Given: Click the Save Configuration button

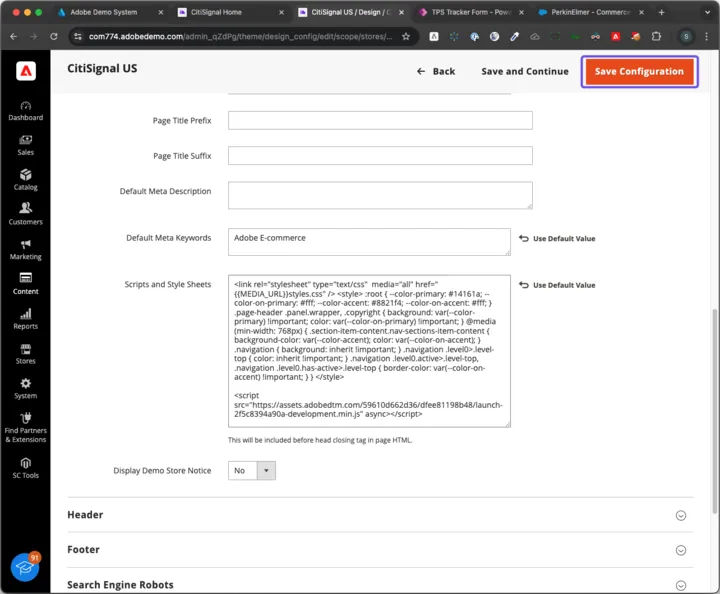Looking at the screenshot, I should 639,72.
